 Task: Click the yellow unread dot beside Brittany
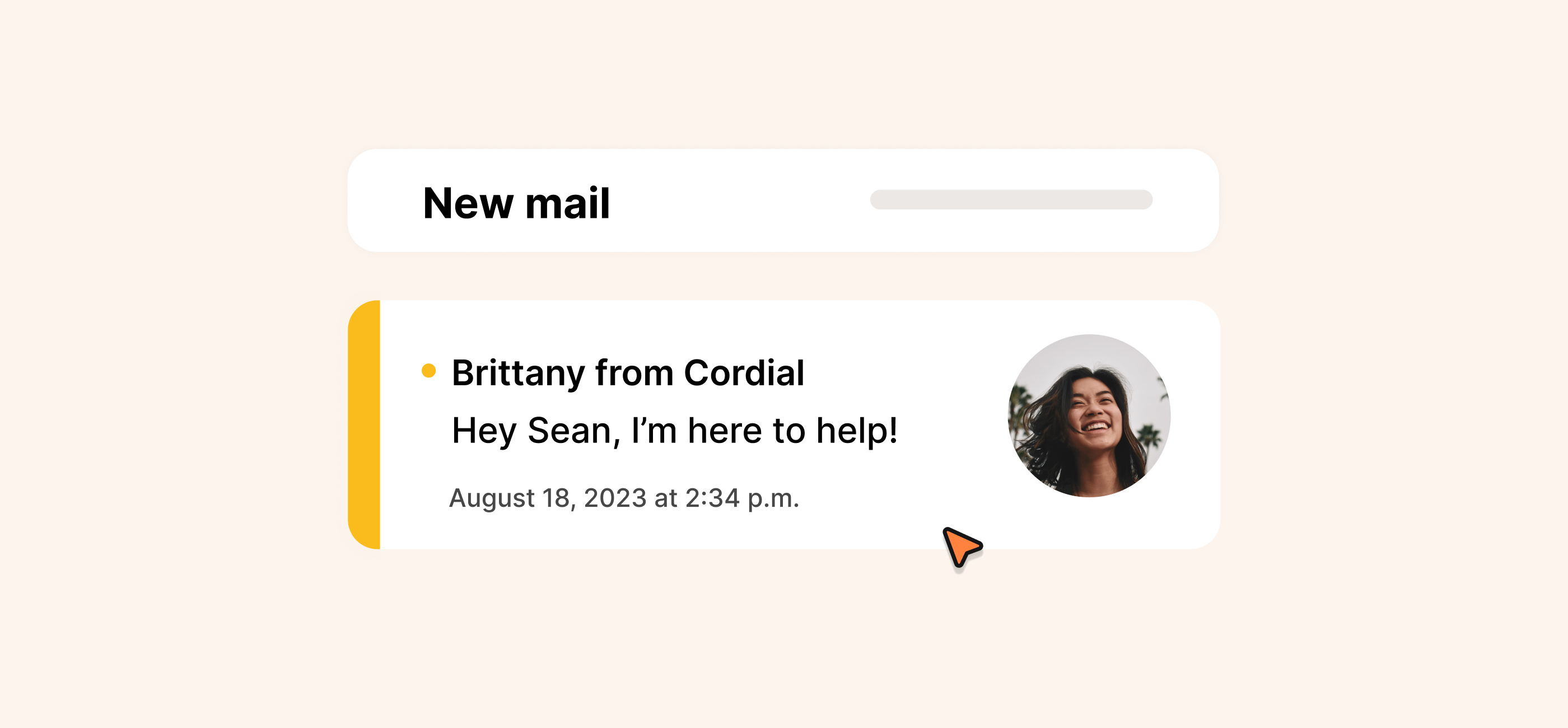tap(428, 370)
